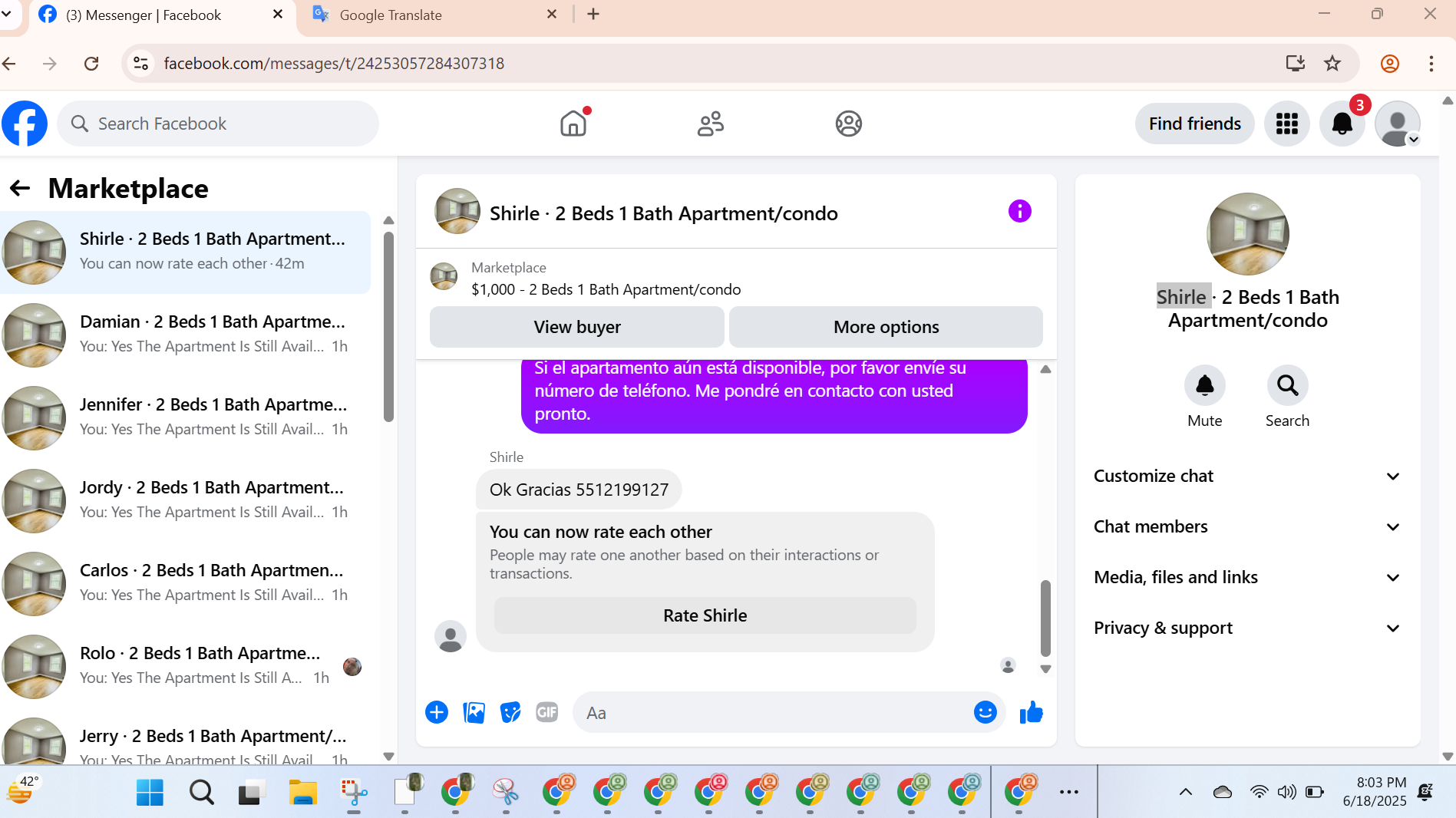Image resolution: width=1456 pixels, height=818 pixels.
Task: Open the Friends icon in top navigation
Action: [x=711, y=124]
